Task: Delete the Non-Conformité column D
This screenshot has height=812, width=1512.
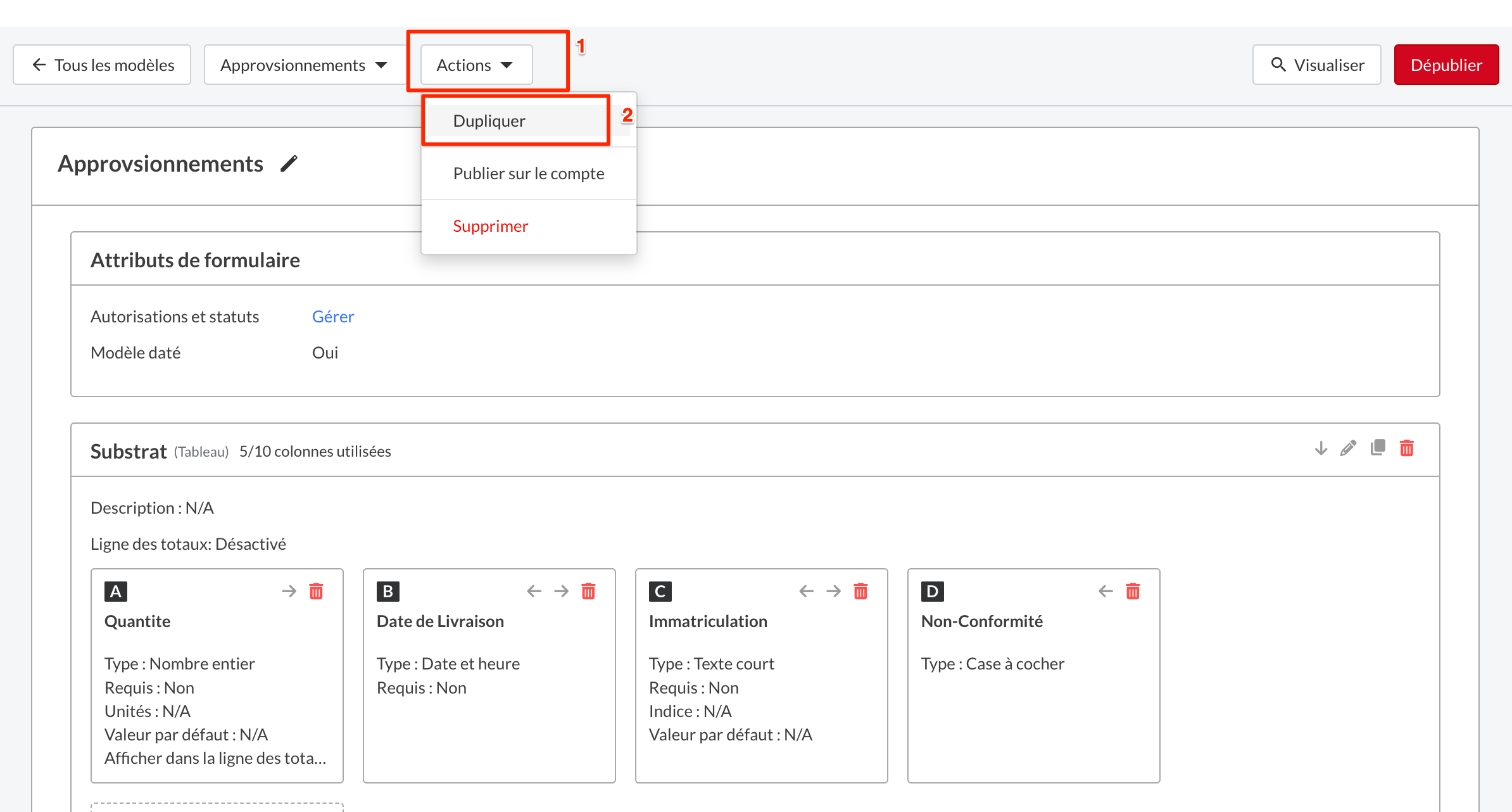Action: pos(1133,592)
